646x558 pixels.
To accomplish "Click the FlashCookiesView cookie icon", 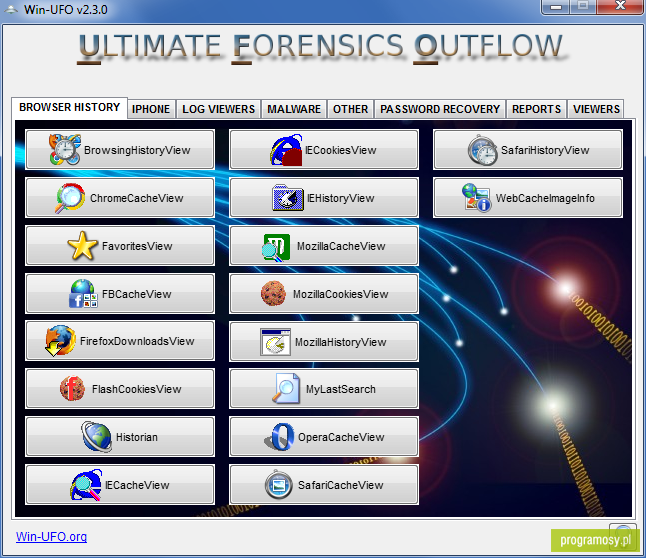I will 73,388.
